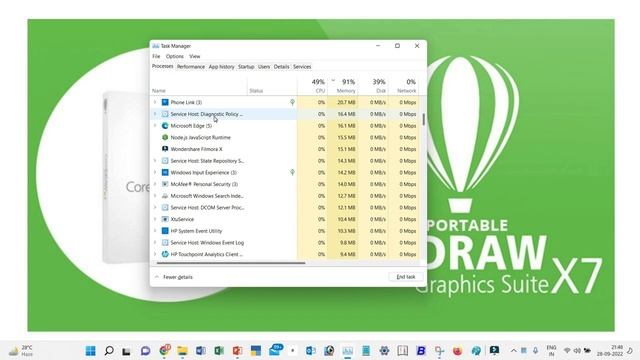Open taskbar Search magnifier
Screen dimensions: 640x360
[109, 351]
